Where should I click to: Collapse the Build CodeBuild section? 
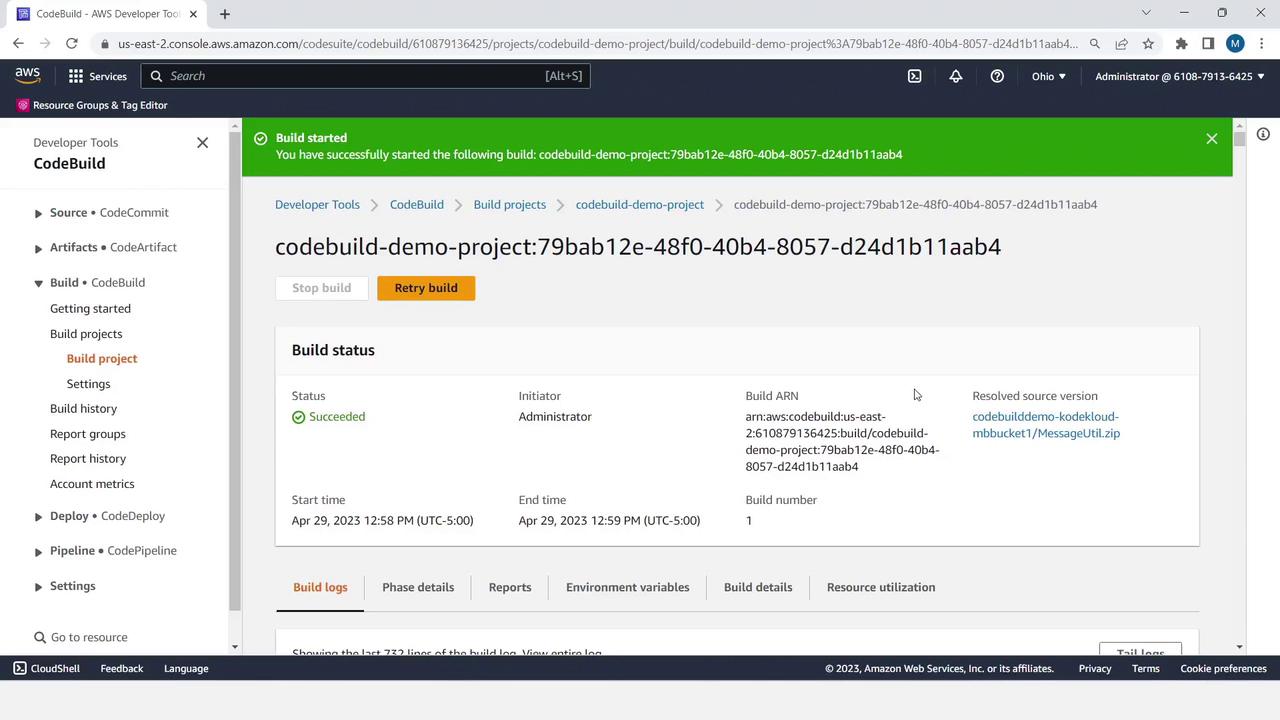pos(38,283)
